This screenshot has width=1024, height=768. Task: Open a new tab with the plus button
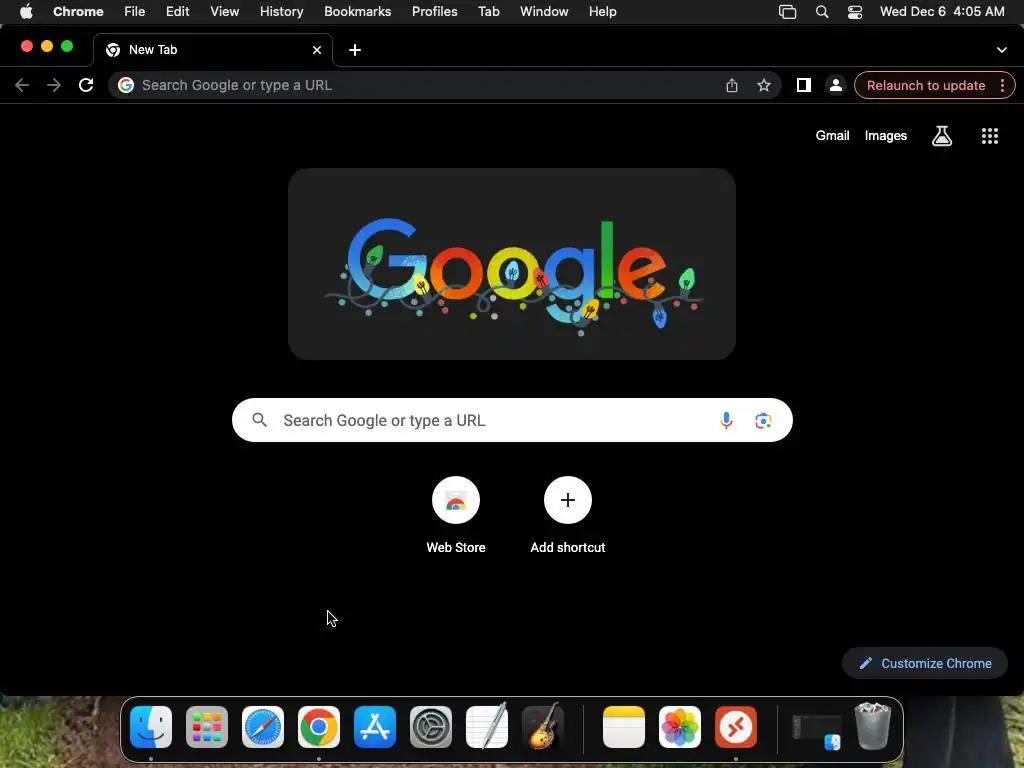tap(355, 50)
